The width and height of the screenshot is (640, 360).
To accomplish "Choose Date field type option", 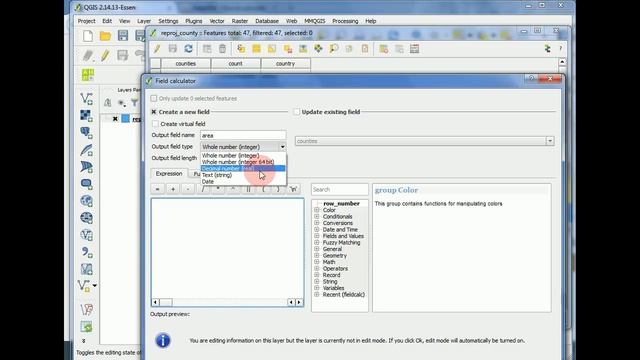I will coord(243,181).
